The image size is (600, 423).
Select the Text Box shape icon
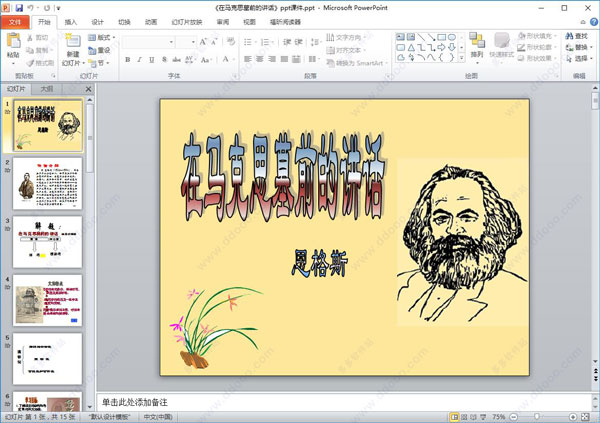point(400,37)
